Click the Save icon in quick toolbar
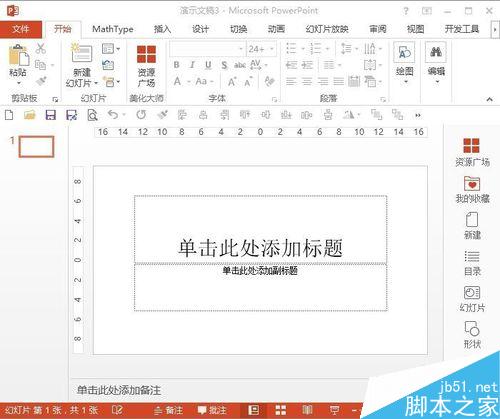This screenshot has height=419, width=500. point(51,115)
